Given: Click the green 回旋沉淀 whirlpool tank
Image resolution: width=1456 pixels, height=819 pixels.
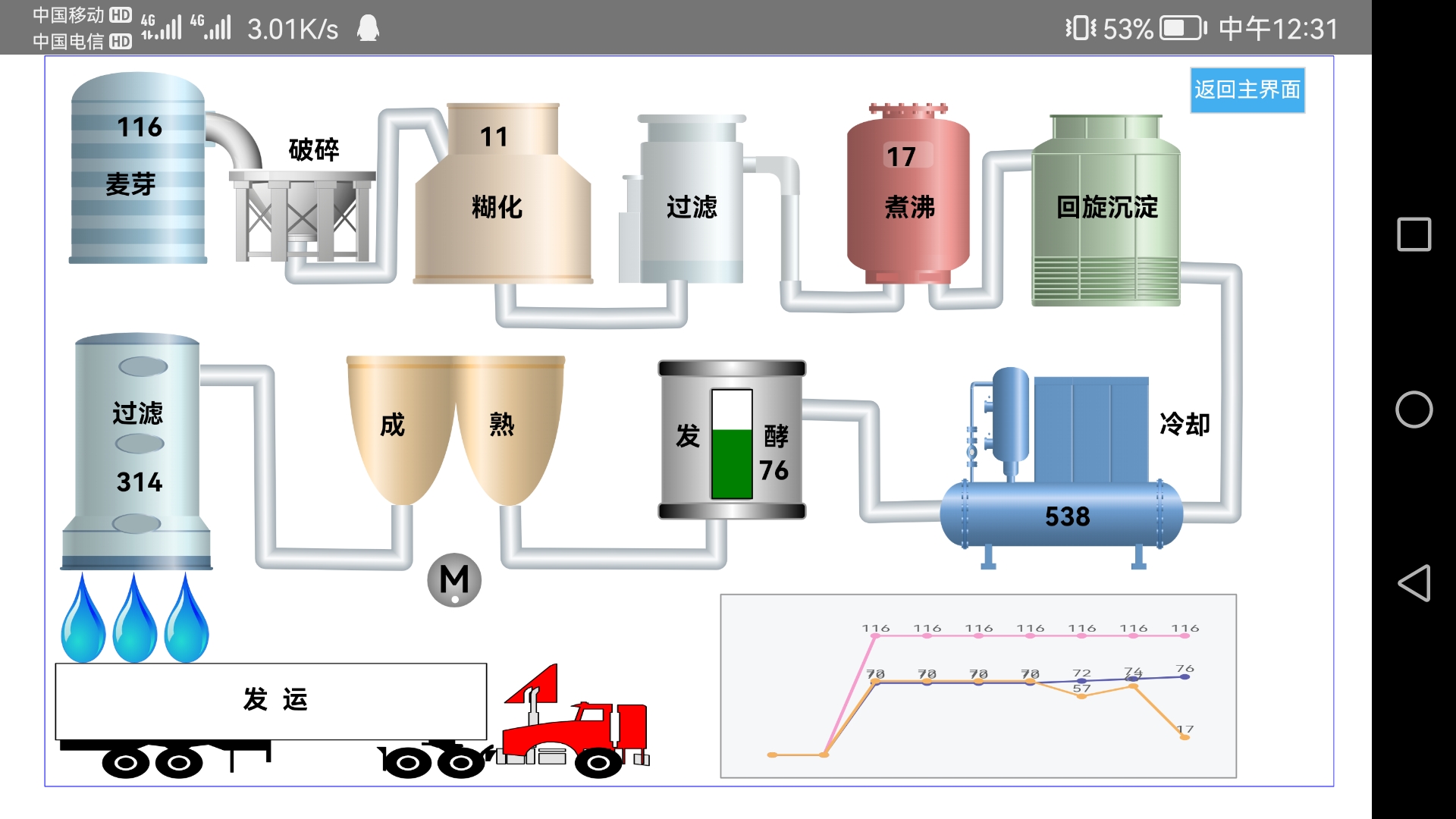Looking at the screenshot, I should point(1106,212).
